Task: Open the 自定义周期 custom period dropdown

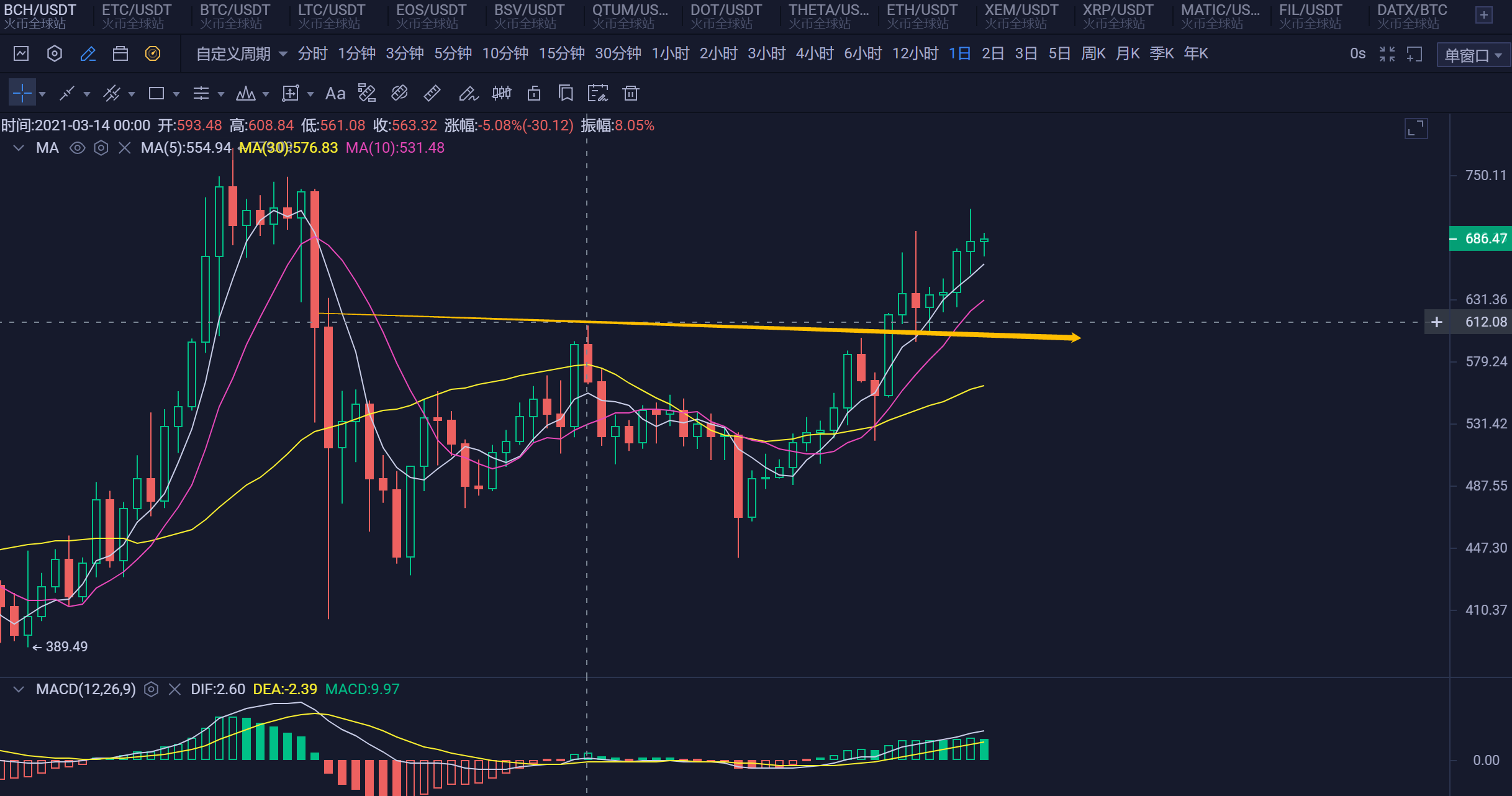Action: tap(242, 54)
